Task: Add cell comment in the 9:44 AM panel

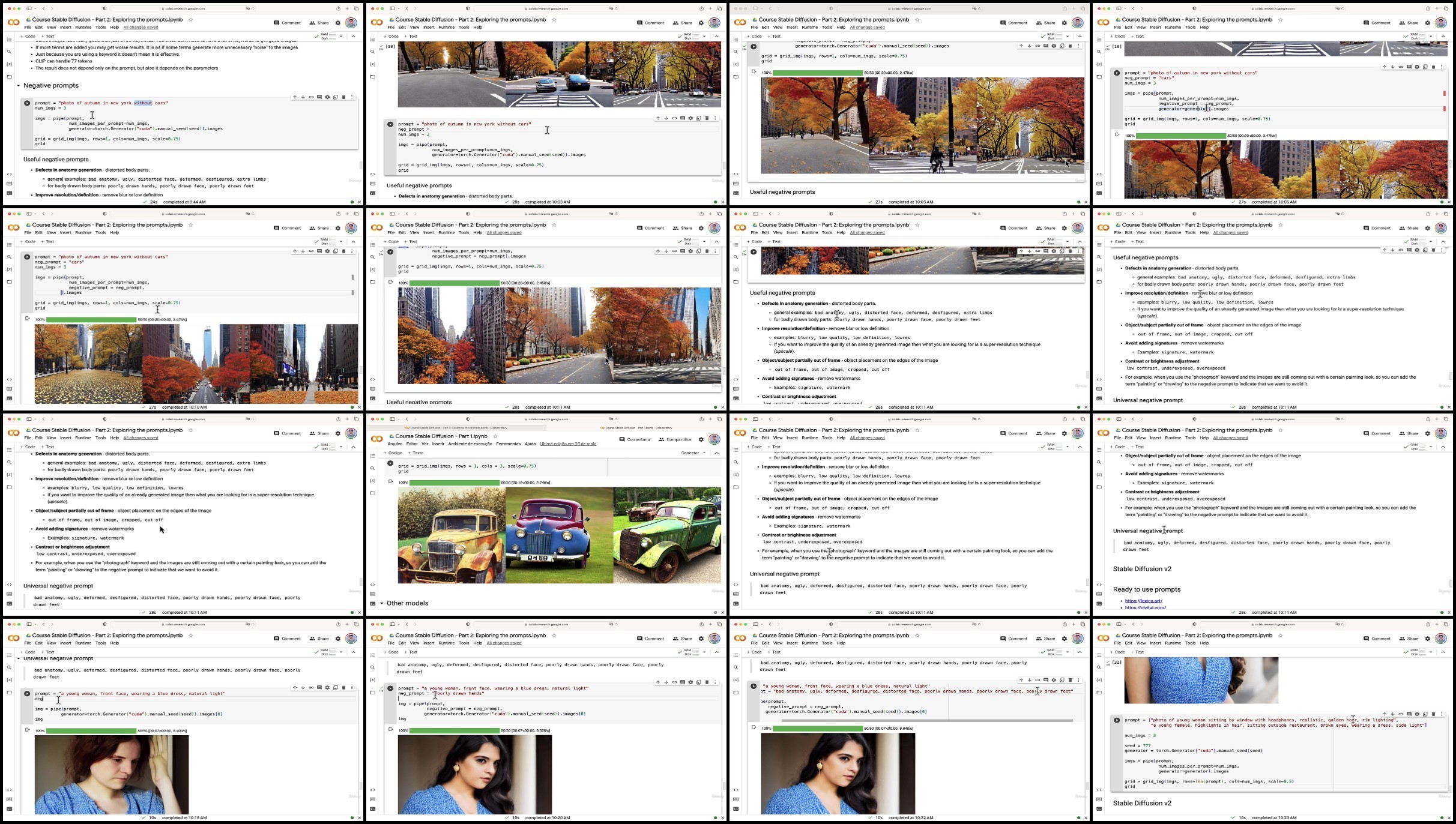Action: (319, 97)
